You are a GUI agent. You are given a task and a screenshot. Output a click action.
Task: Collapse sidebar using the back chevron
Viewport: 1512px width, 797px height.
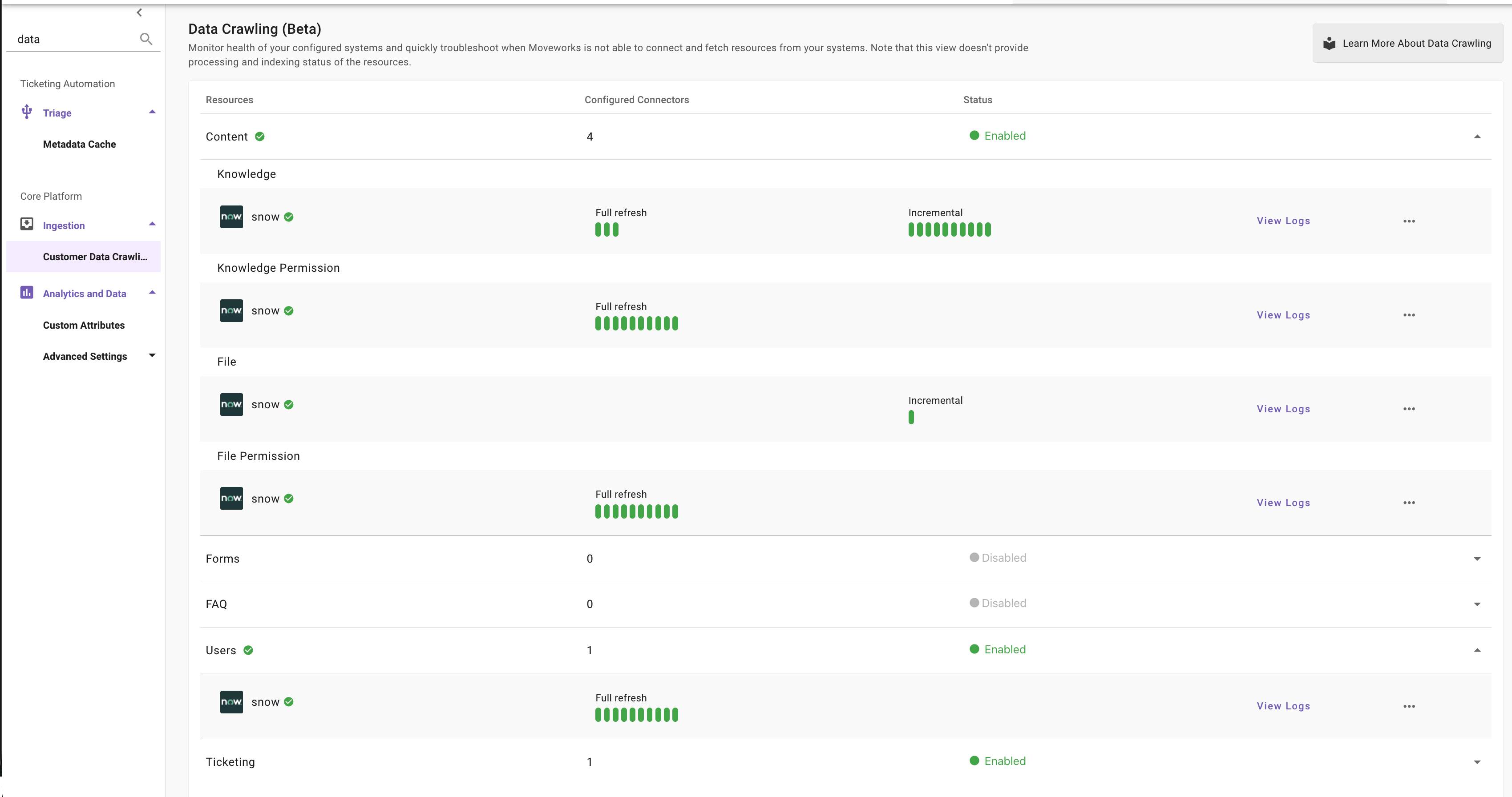tap(139, 12)
